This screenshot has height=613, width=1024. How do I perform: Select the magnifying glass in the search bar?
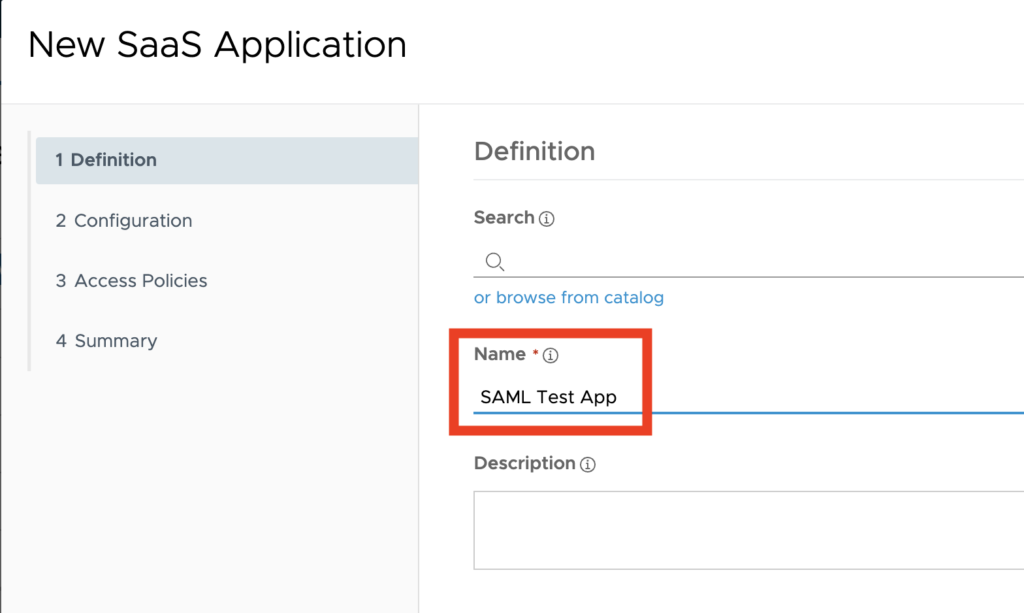click(494, 260)
